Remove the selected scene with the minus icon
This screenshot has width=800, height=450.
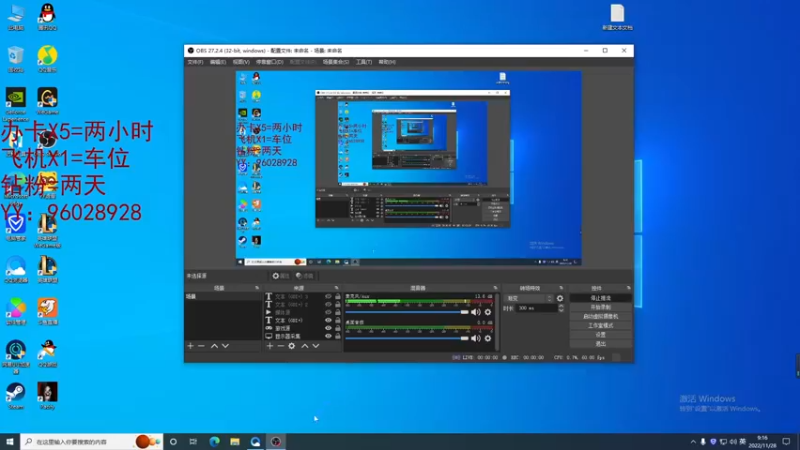click(x=202, y=346)
